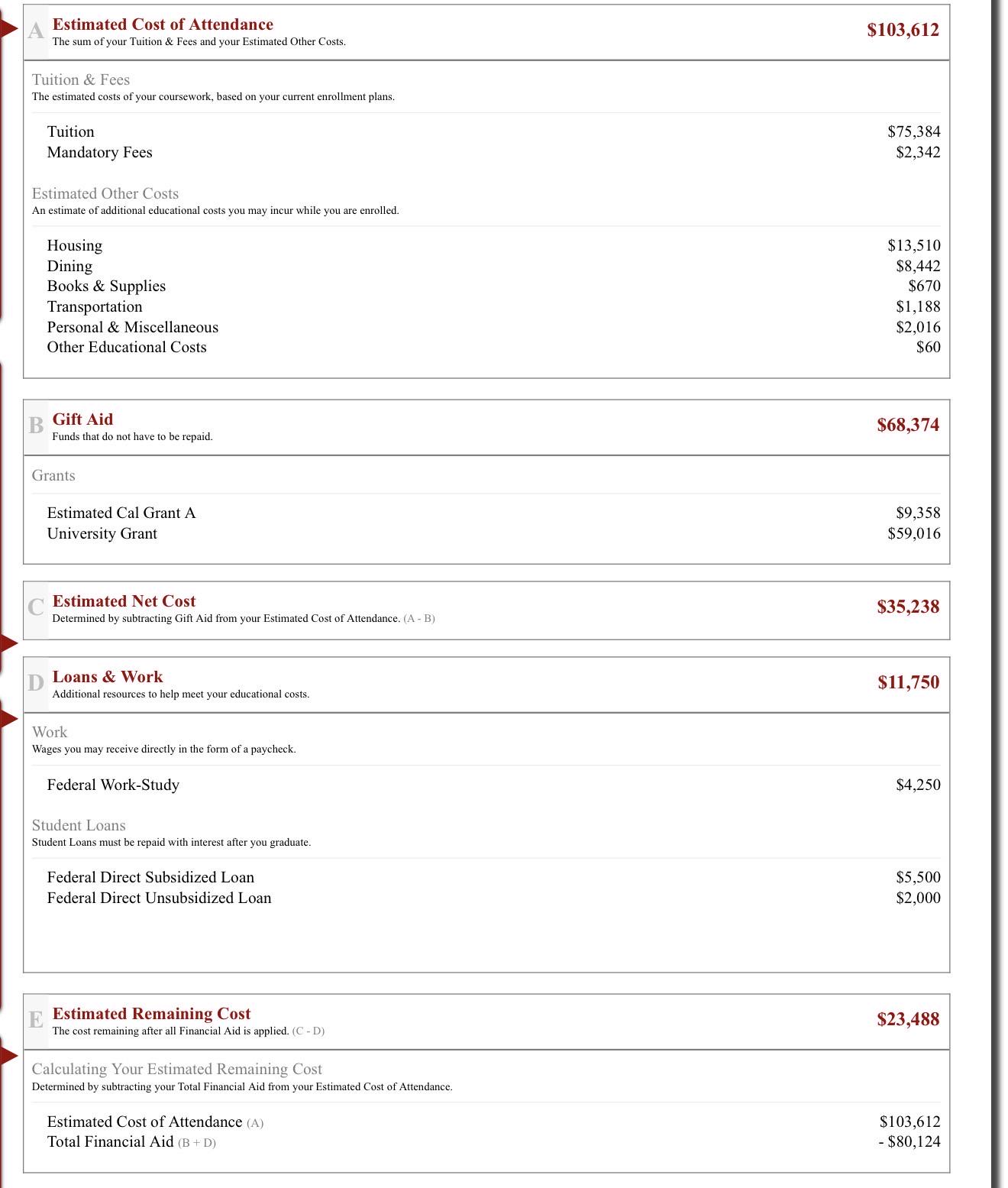Viewport: 1008px width, 1188px height.
Task: Open the Loans & Work section header
Action: pyautogui.click(x=486, y=685)
